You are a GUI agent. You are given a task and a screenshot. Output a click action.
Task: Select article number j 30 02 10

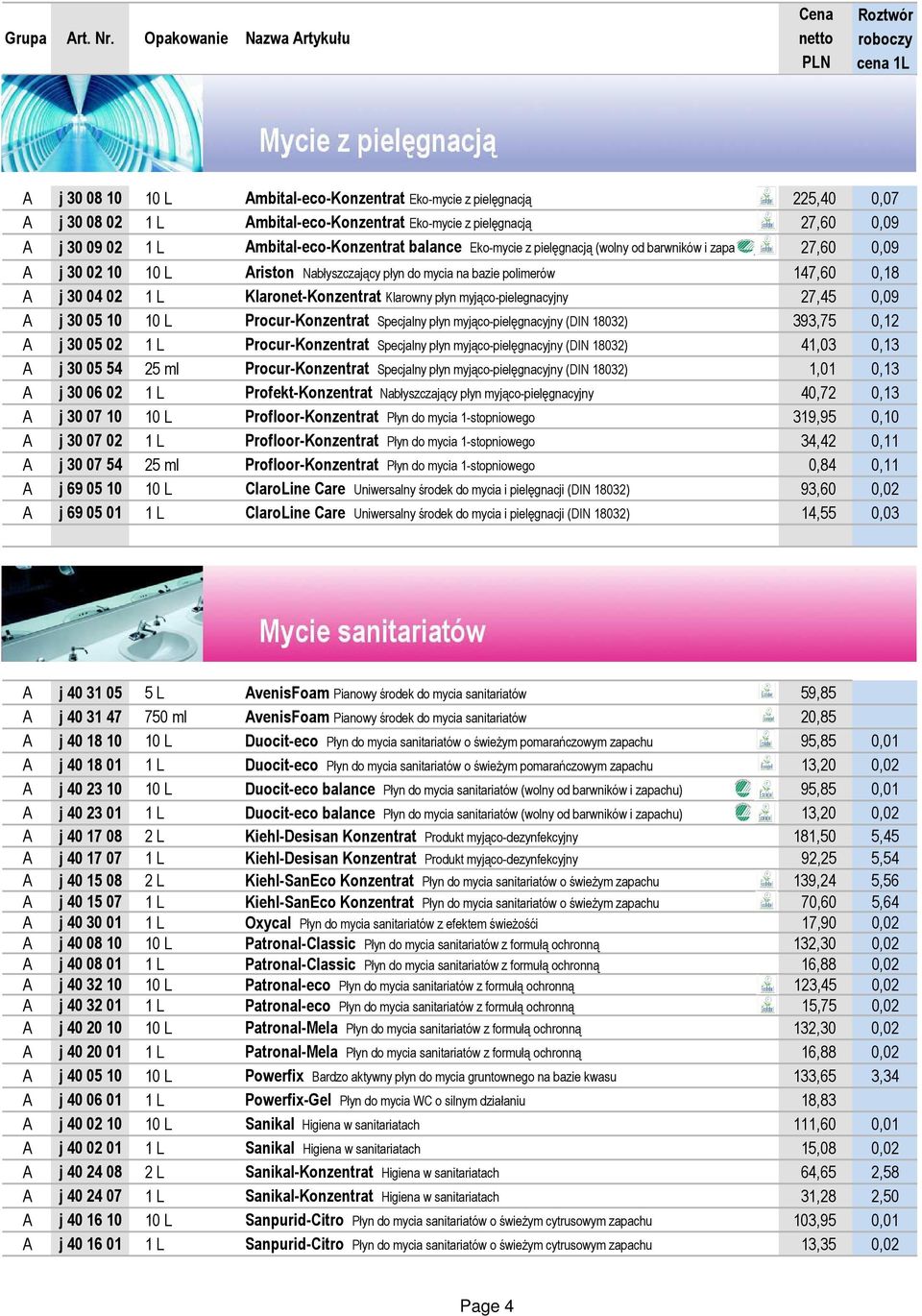tap(90, 273)
